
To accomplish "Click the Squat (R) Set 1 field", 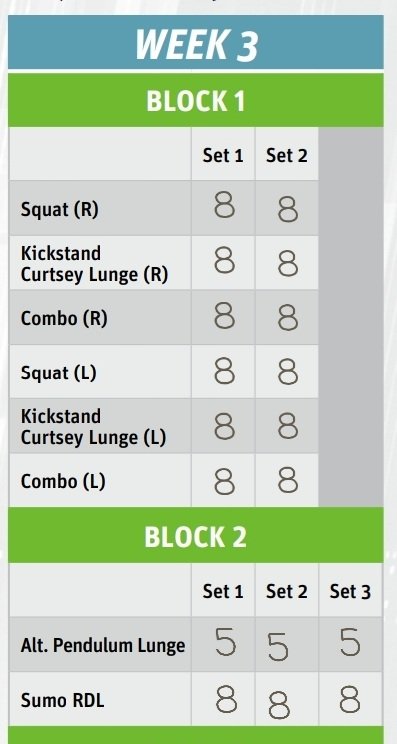I will coord(223,208).
